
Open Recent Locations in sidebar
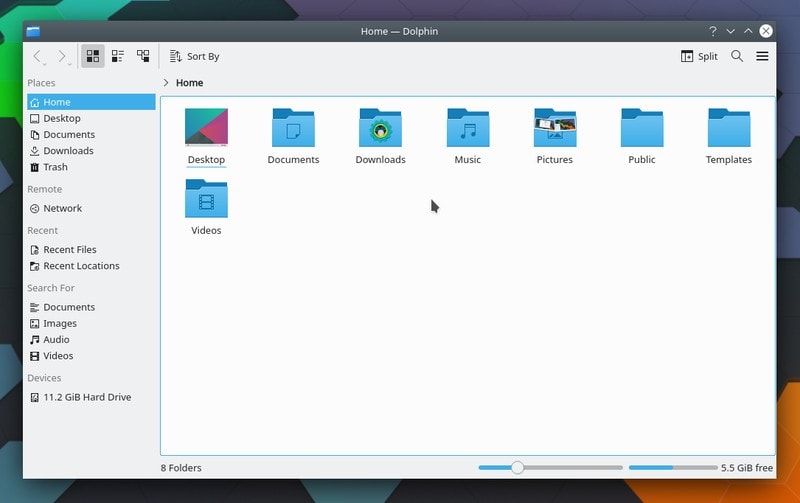[91, 266]
